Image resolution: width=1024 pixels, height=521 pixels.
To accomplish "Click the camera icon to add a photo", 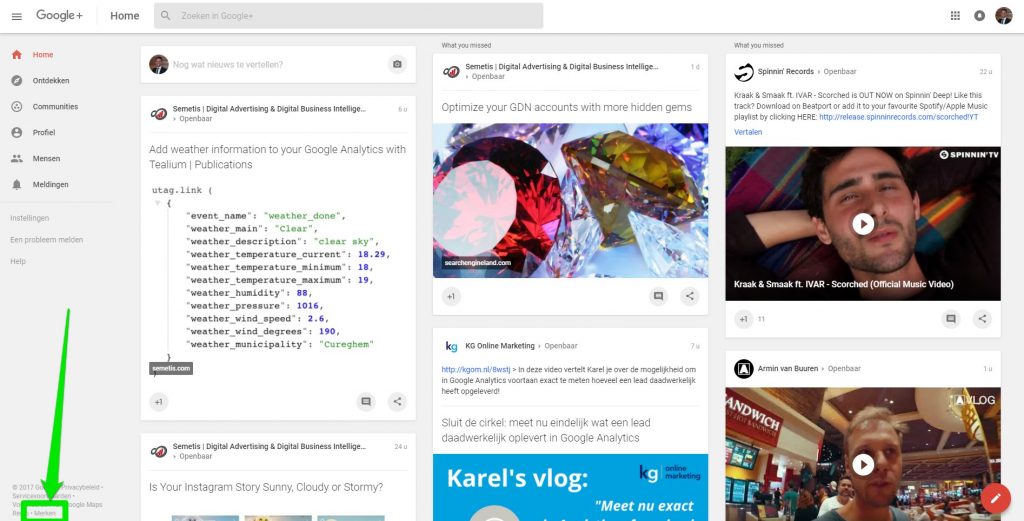I will click(396, 64).
